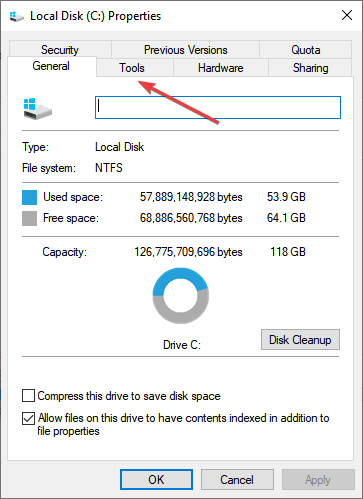Viewport: 363px width, 499px height.
Task: Click the drive icon in the title bar
Action: tap(17, 16)
